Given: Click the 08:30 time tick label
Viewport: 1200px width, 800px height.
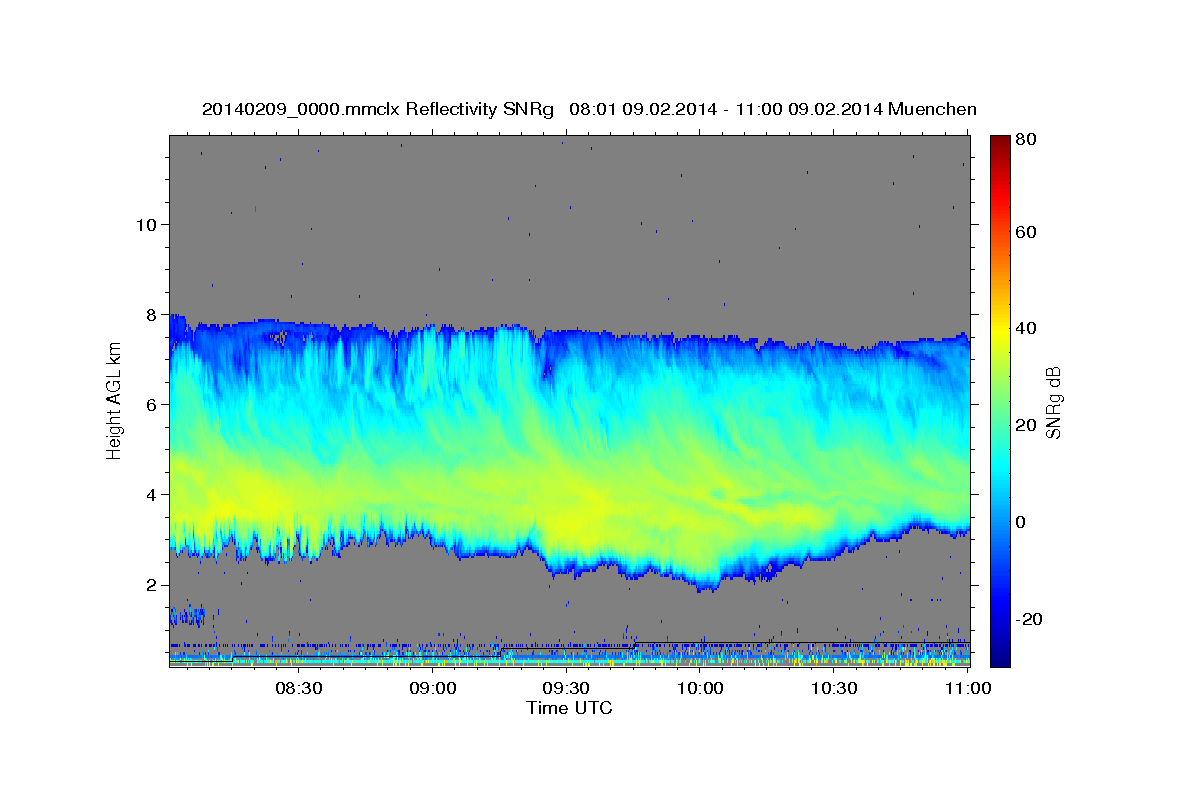Looking at the screenshot, I should coord(298,689).
